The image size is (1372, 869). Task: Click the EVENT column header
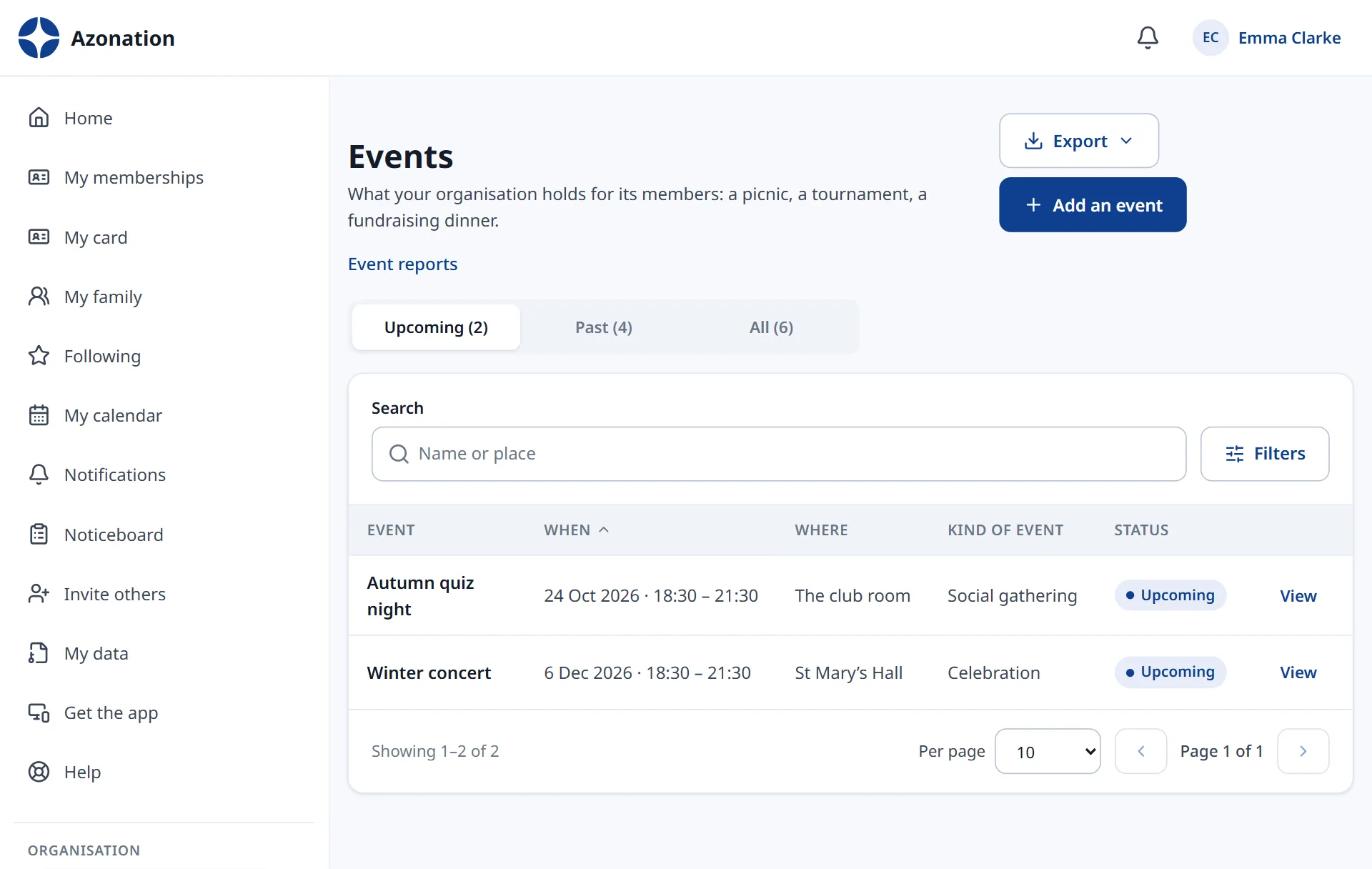point(391,530)
